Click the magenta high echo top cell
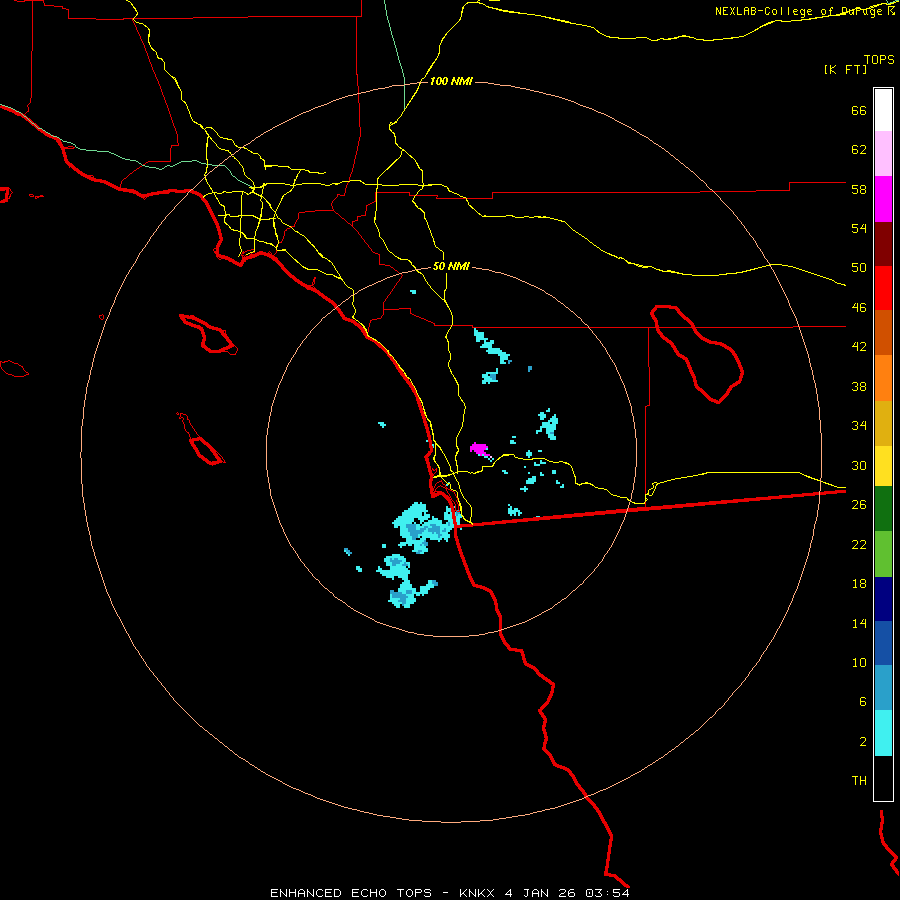This screenshot has height=900, width=900. tap(479, 448)
